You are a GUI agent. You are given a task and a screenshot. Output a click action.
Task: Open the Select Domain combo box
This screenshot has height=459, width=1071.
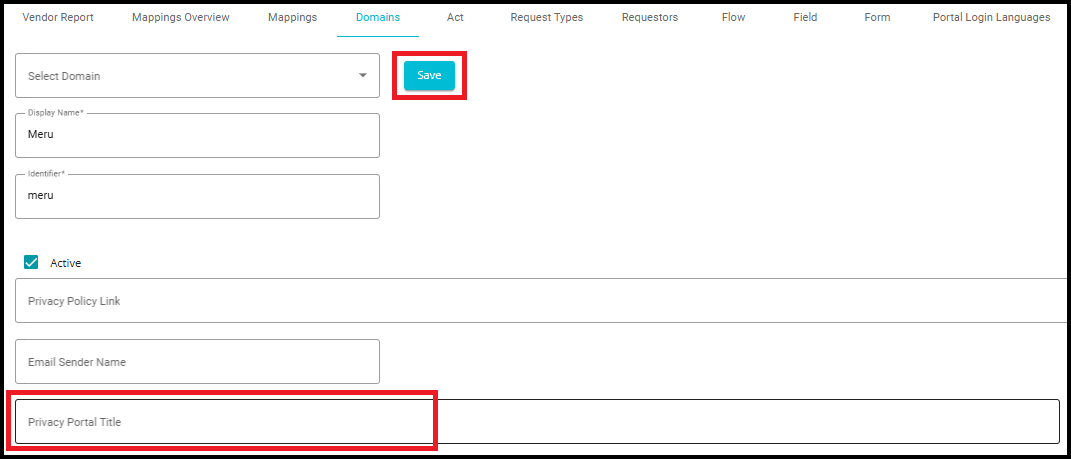point(180,76)
